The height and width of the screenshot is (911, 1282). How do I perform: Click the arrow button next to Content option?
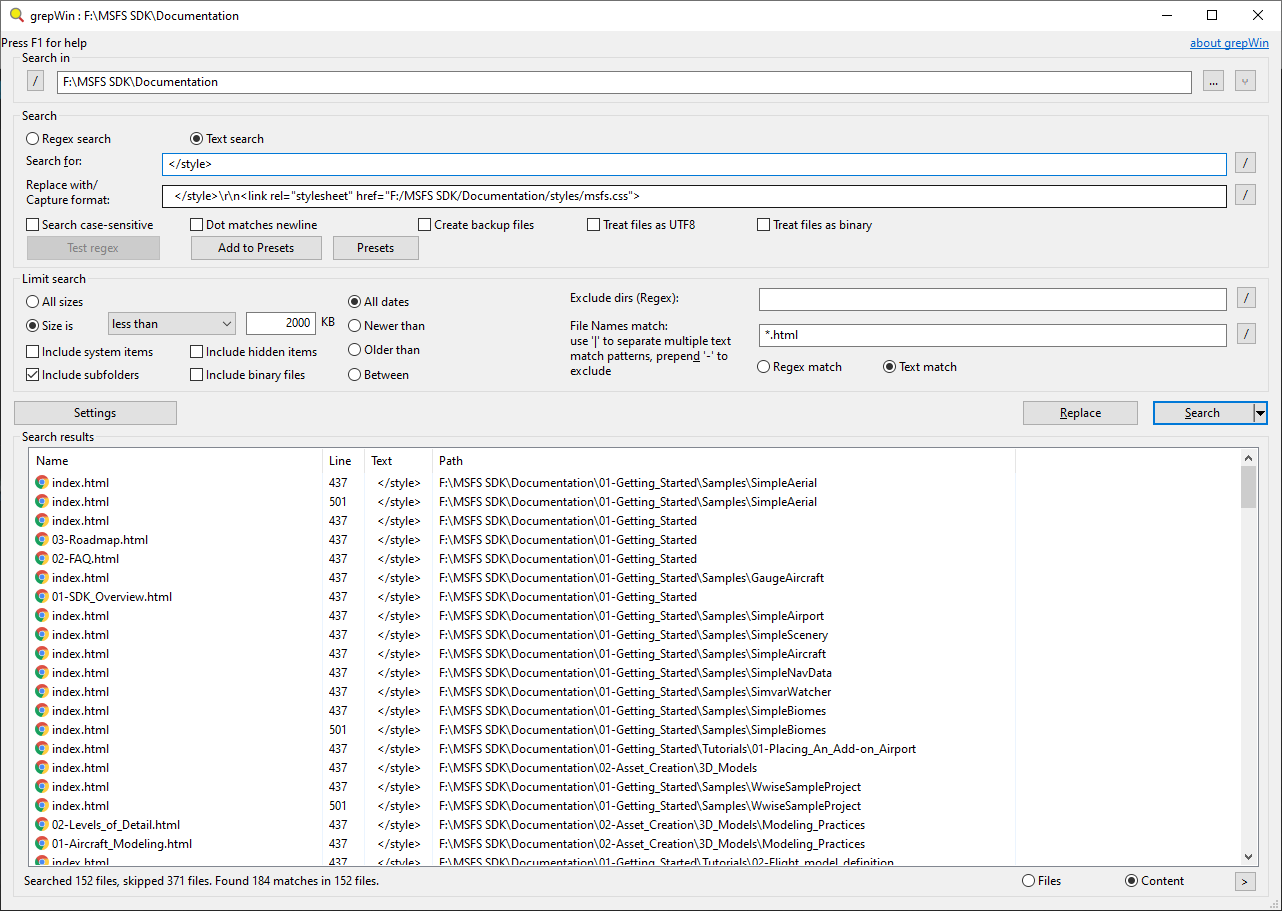click(x=1245, y=881)
